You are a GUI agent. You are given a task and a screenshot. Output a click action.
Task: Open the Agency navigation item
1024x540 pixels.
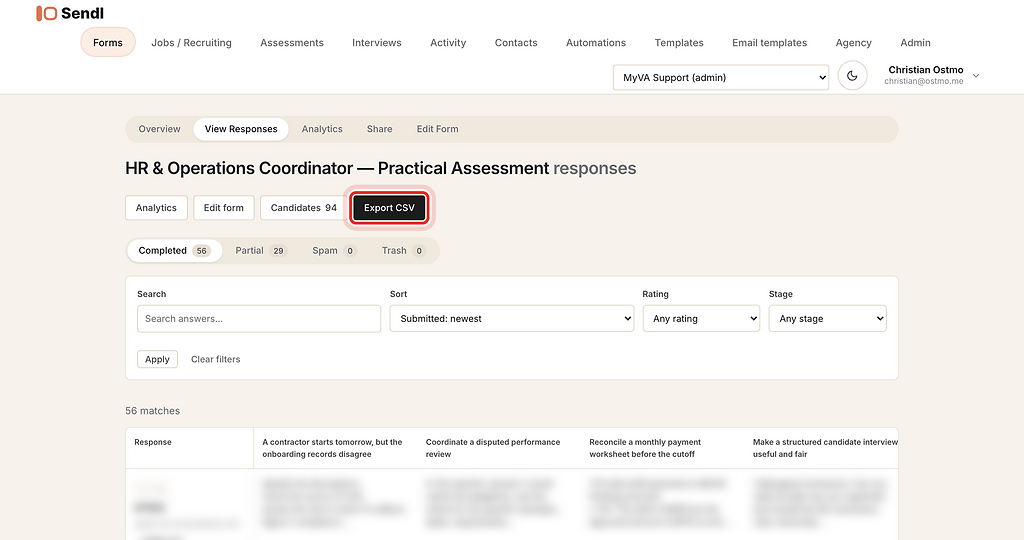click(854, 42)
